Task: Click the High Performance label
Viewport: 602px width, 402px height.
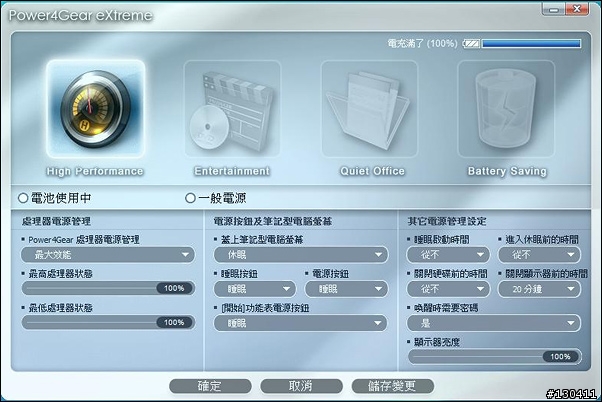Action: click(x=95, y=171)
